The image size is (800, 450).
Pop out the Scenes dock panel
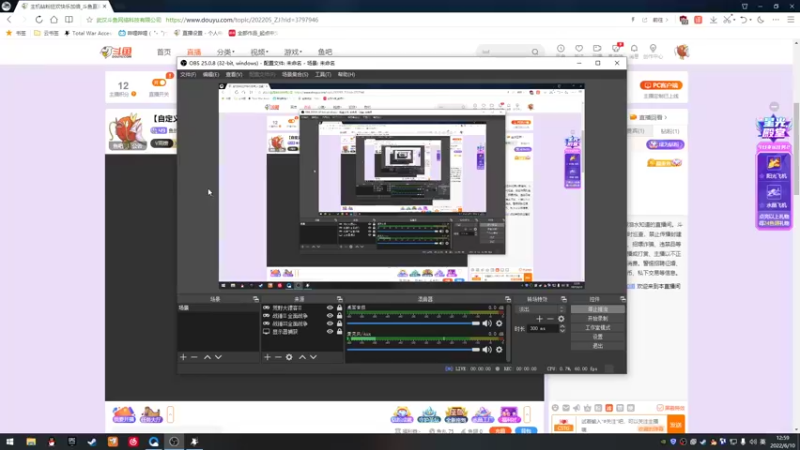pyautogui.click(x=256, y=299)
